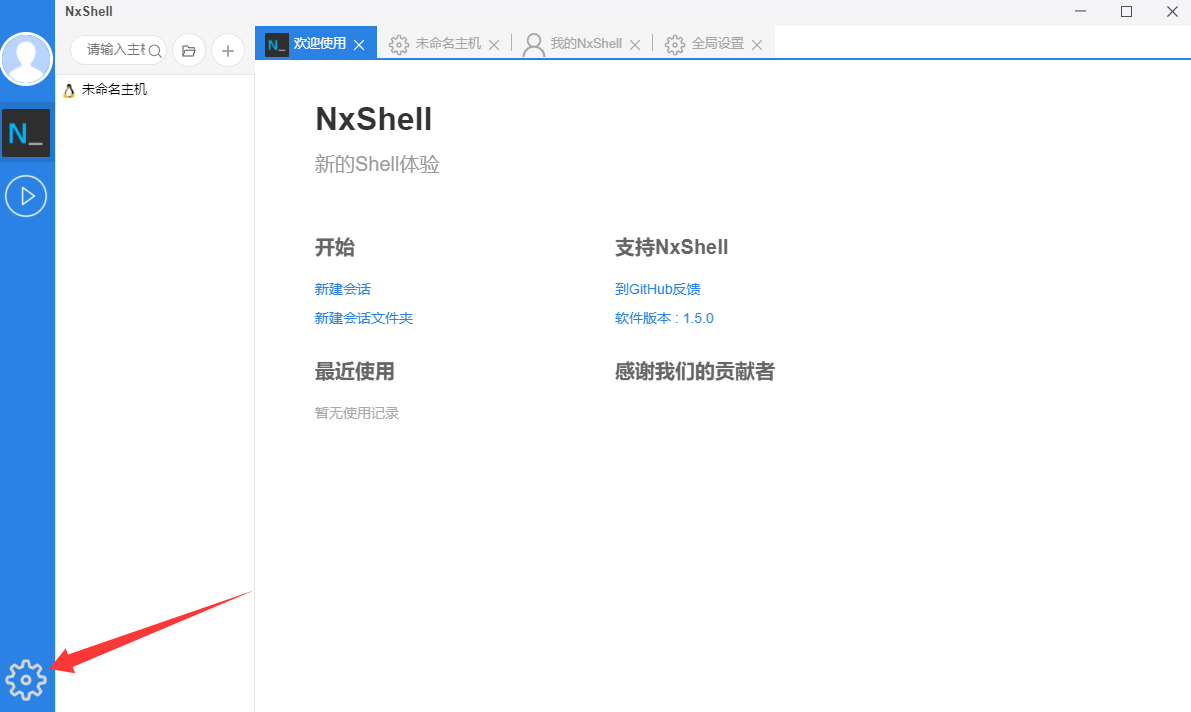Close the 全局设置 tab

click(x=757, y=45)
